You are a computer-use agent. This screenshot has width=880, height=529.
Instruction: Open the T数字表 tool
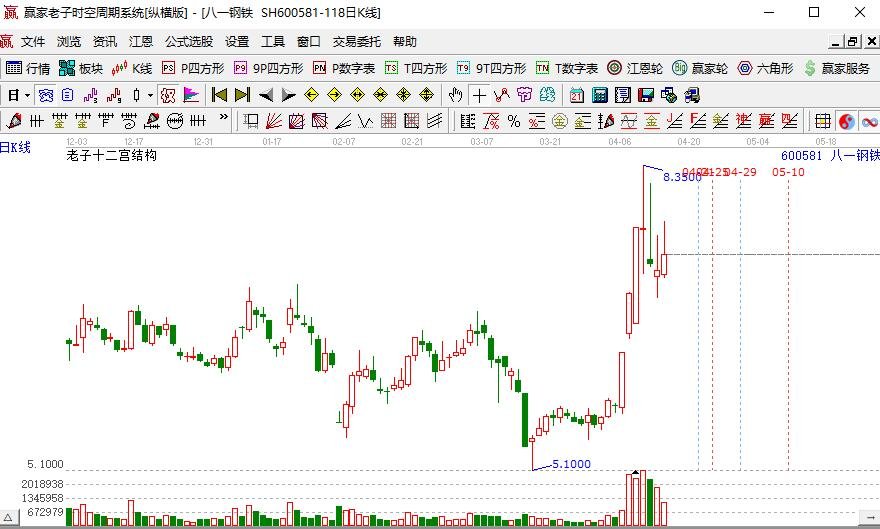coord(567,68)
